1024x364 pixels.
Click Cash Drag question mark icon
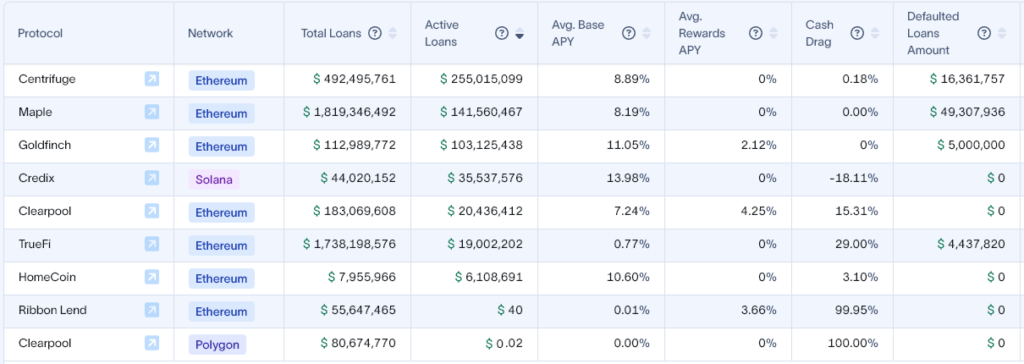click(x=857, y=33)
